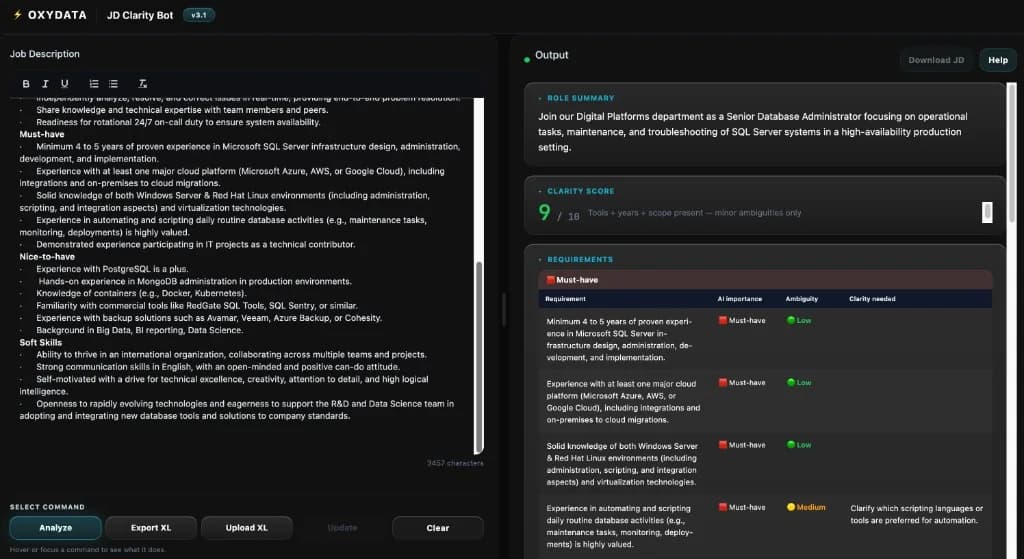Click the job description editor scrollbar

click(479, 357)
